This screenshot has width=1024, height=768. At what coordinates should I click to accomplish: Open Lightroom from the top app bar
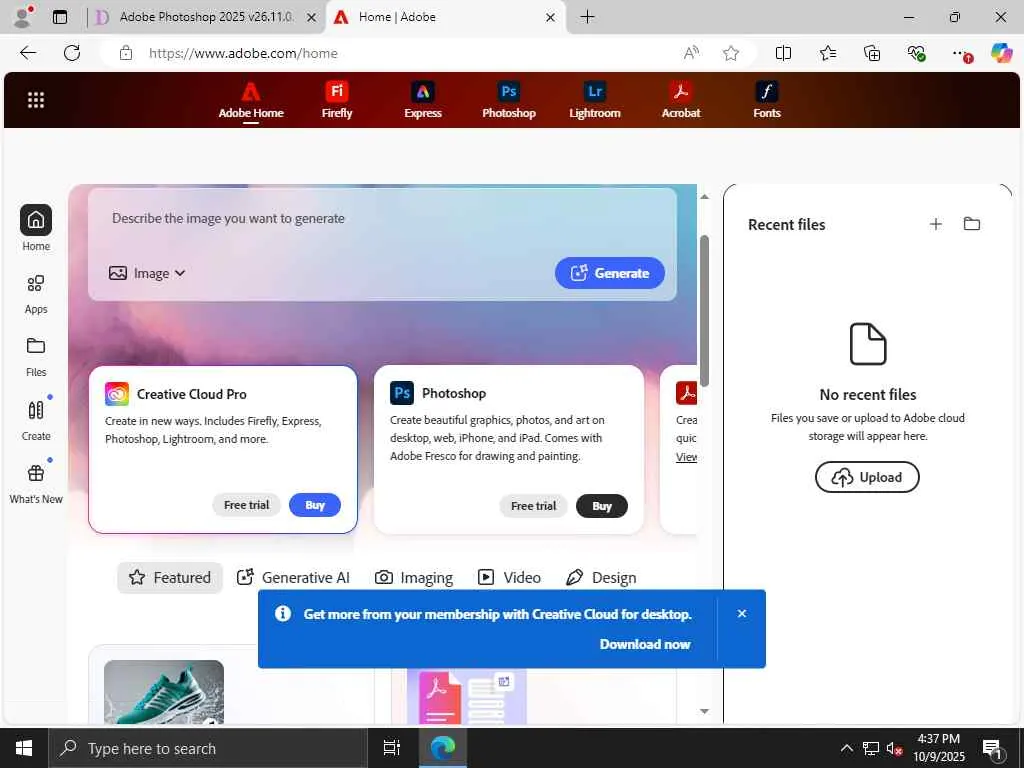(595, 101)
